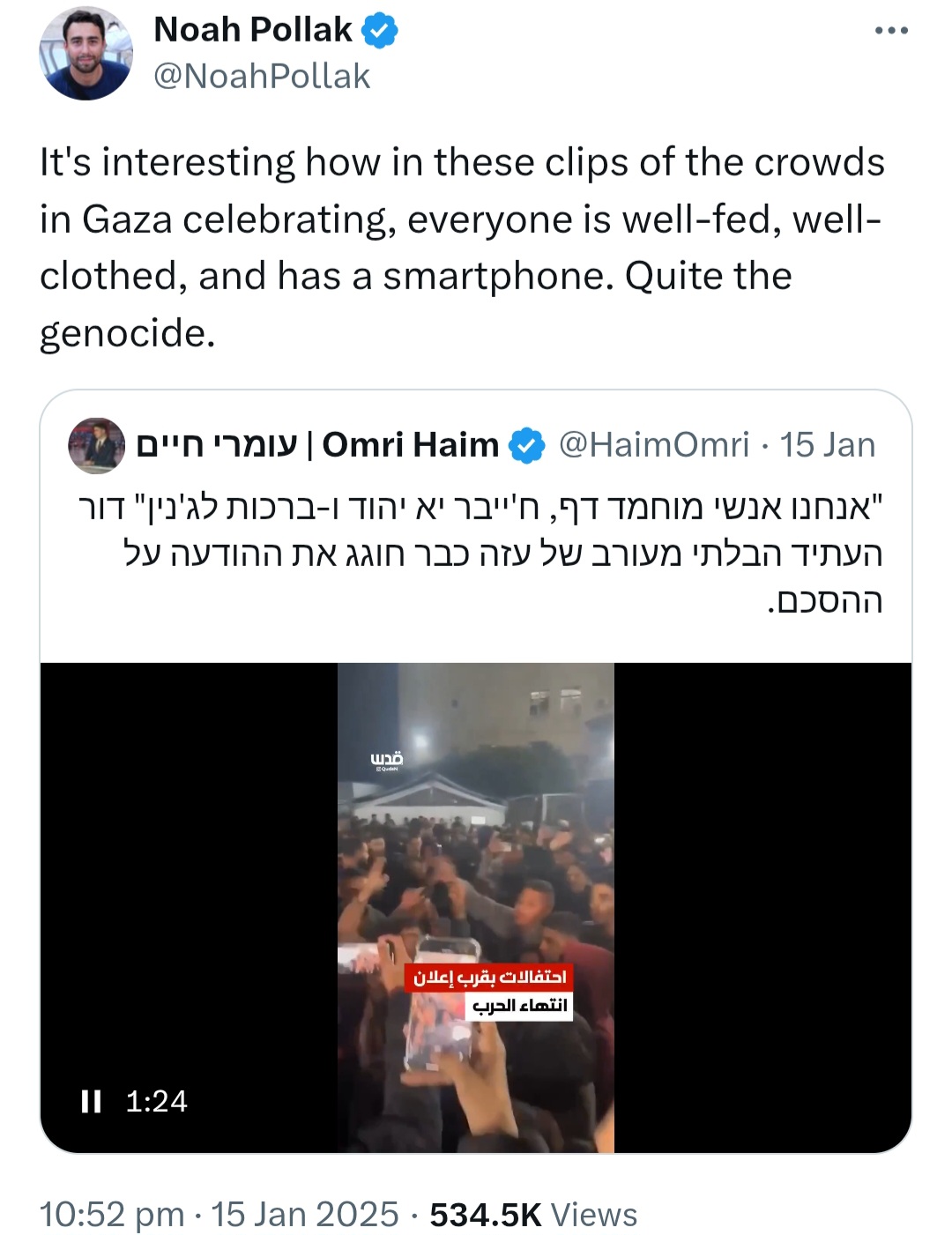This screenshot has width=952, height=1235.
Task: Click the verified badge next to Omri Haim
Action: click(527, 445)
